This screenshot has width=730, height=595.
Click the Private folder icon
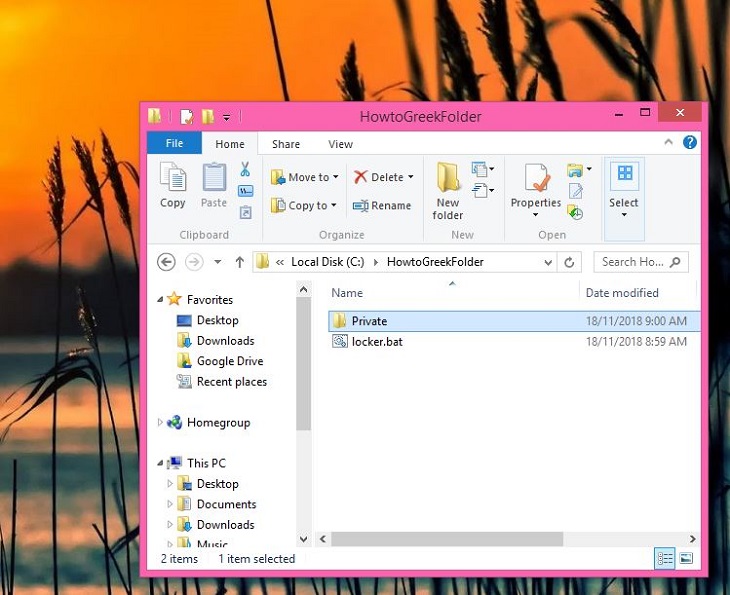339,321
